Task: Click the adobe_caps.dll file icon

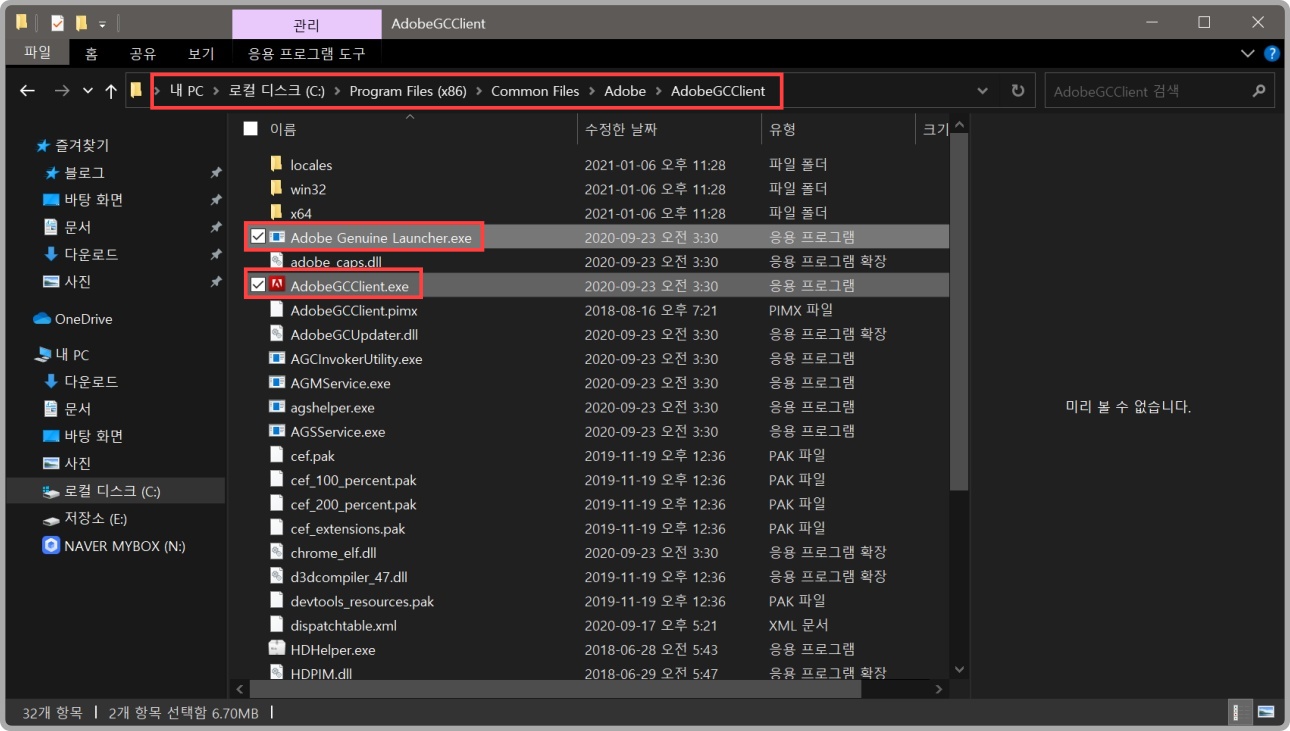Action: coord(277,262)
